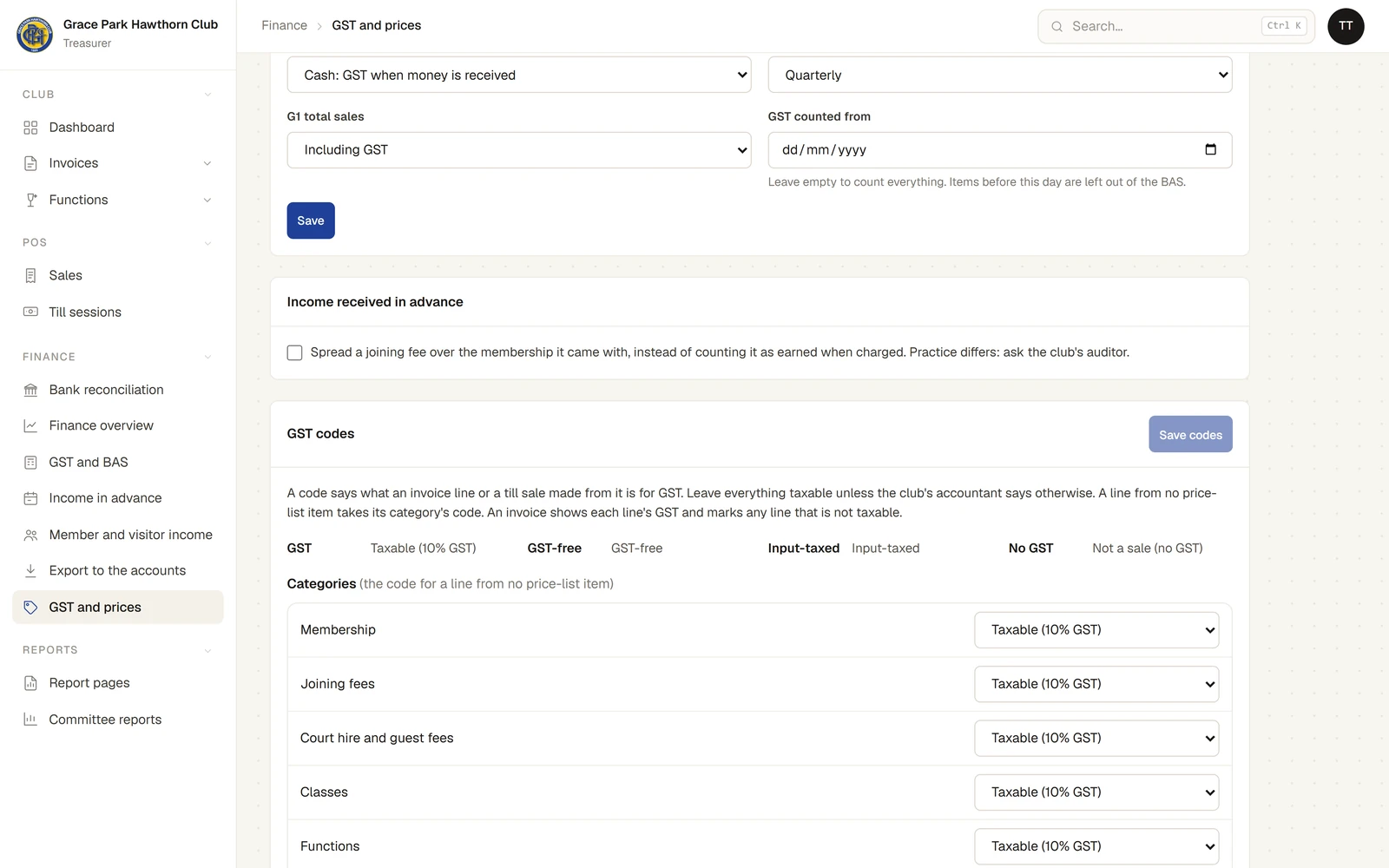Open Sales in the sidebar
Image resolution: width=1389 pixels, height=868 pixels.
[x=118, y=275]
